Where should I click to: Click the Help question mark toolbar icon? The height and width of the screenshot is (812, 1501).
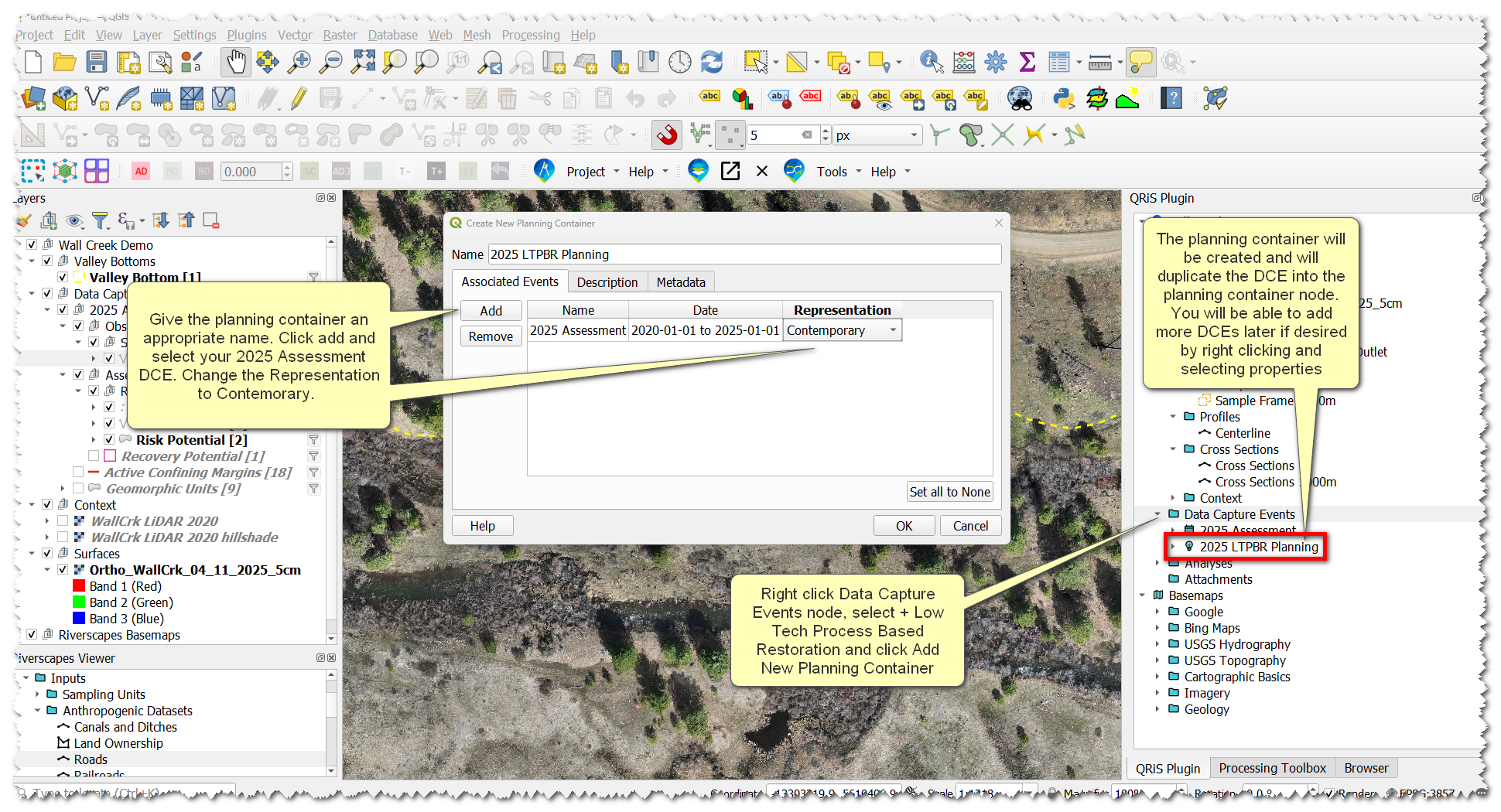pyautogui.click(x=1172, y=98)
